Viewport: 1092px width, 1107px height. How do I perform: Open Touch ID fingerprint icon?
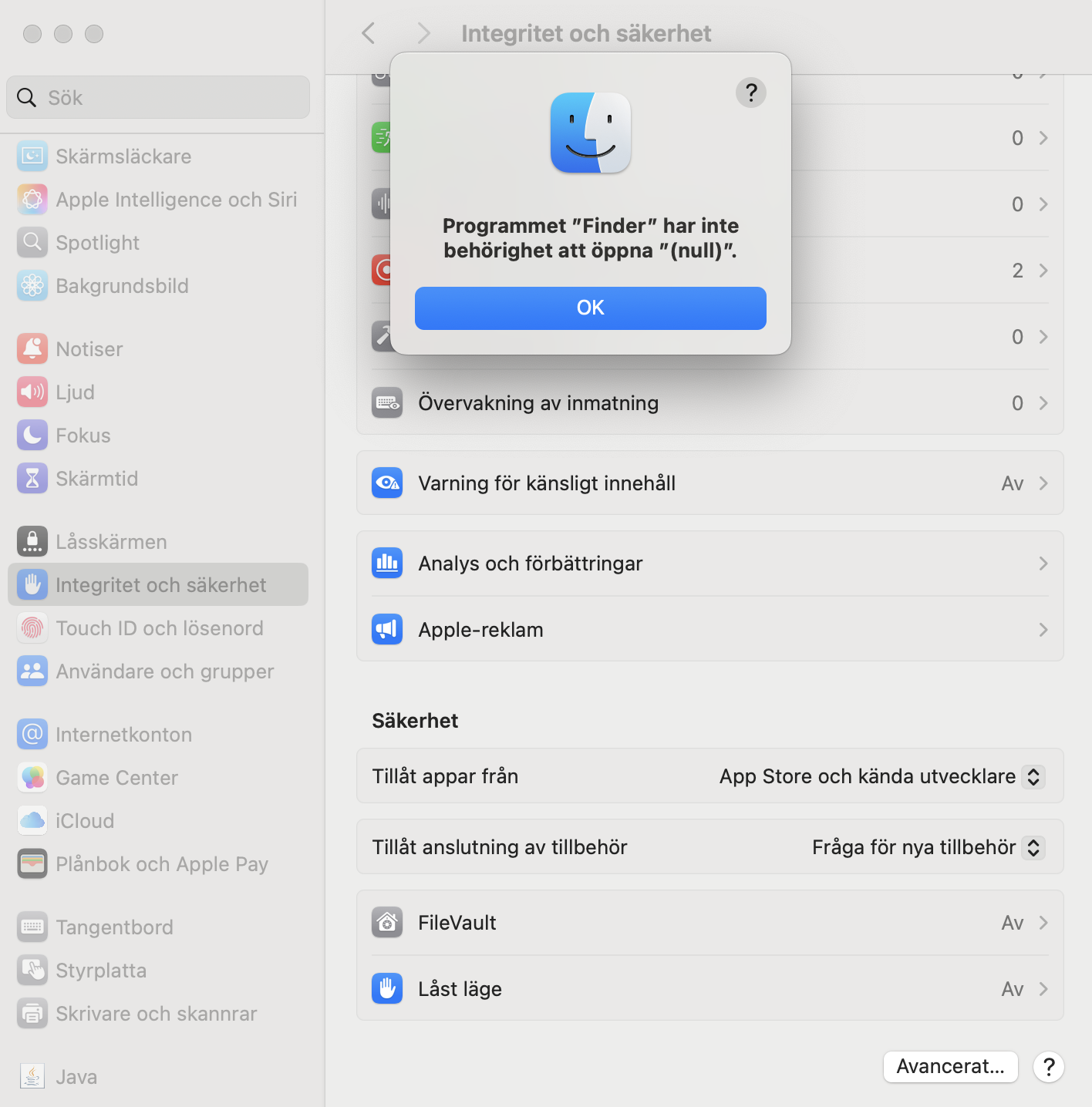click(32, 628)
